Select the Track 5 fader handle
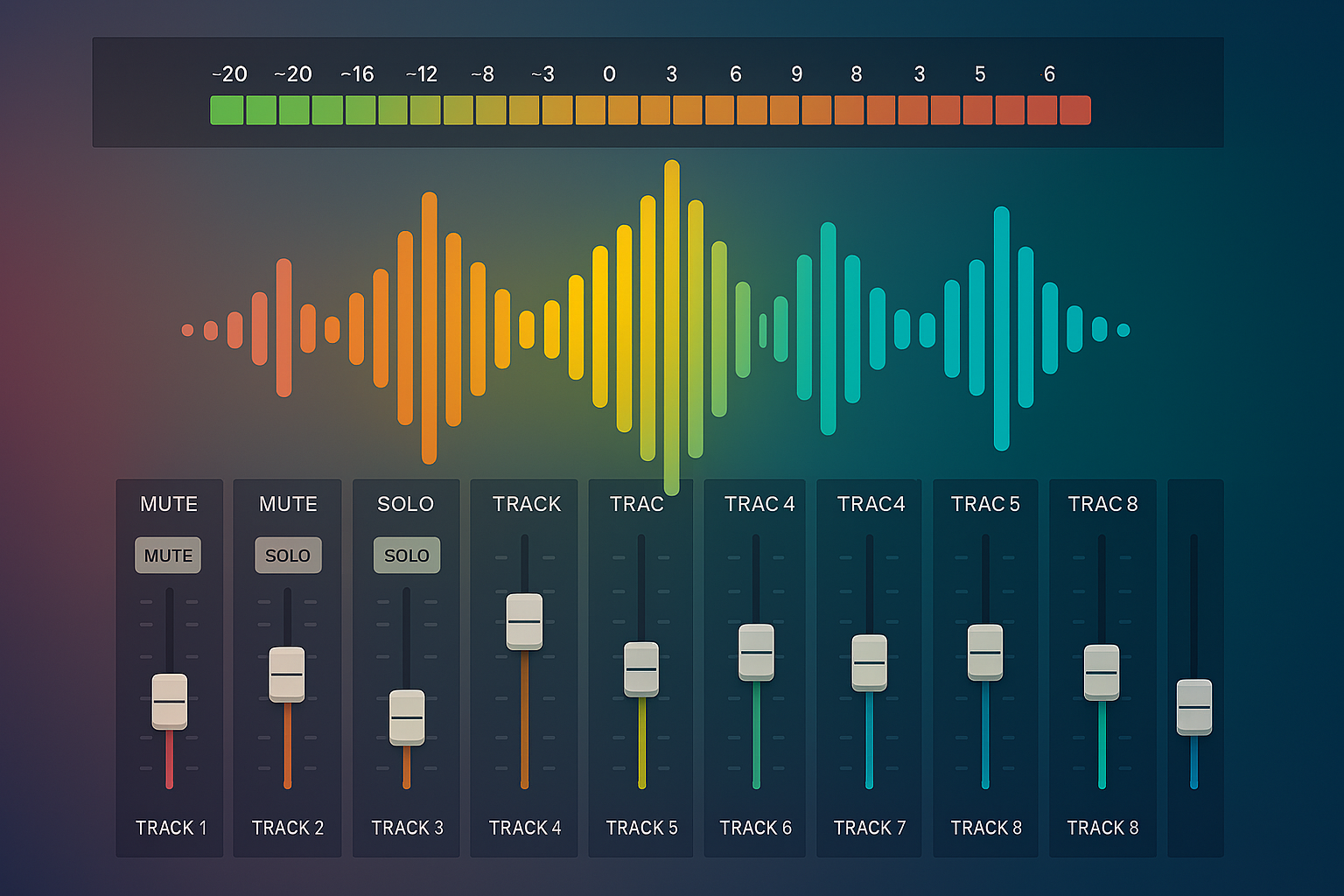This screenshot has width=1344, height=896. point(641,669)
